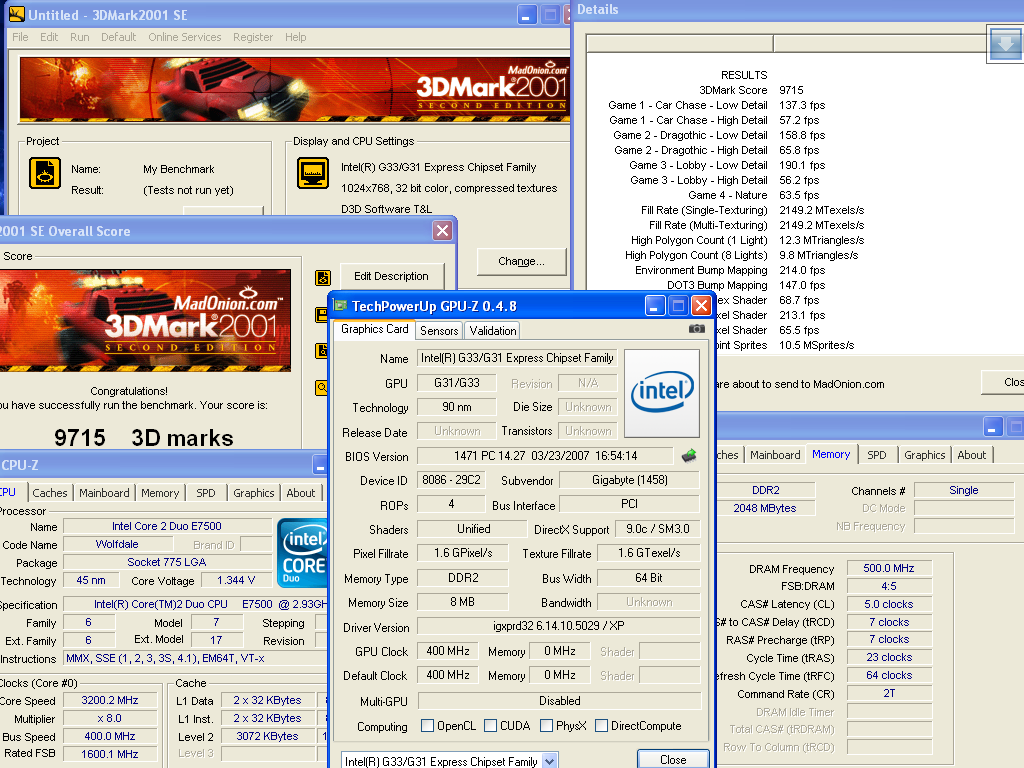This screenshot has height=768, width=1024.
Task: Toggle the DirectCompute checkbox in GPU-Z
Action: click(x=601, y=726)
